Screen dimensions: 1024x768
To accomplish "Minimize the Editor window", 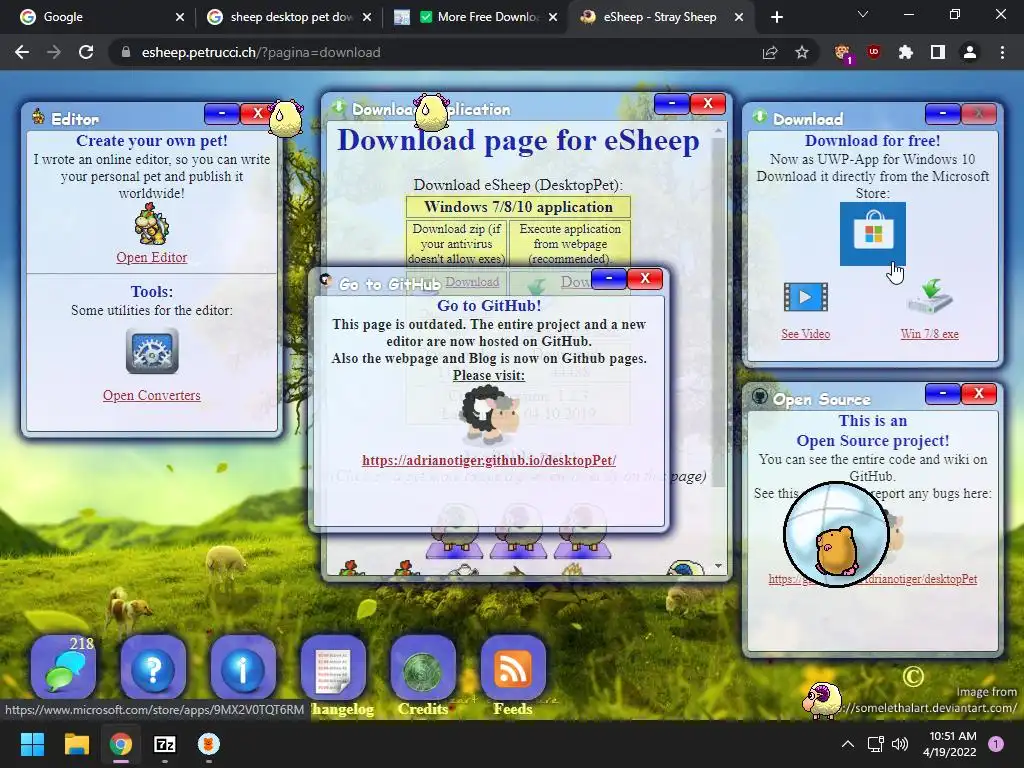I will pos(221,113).
